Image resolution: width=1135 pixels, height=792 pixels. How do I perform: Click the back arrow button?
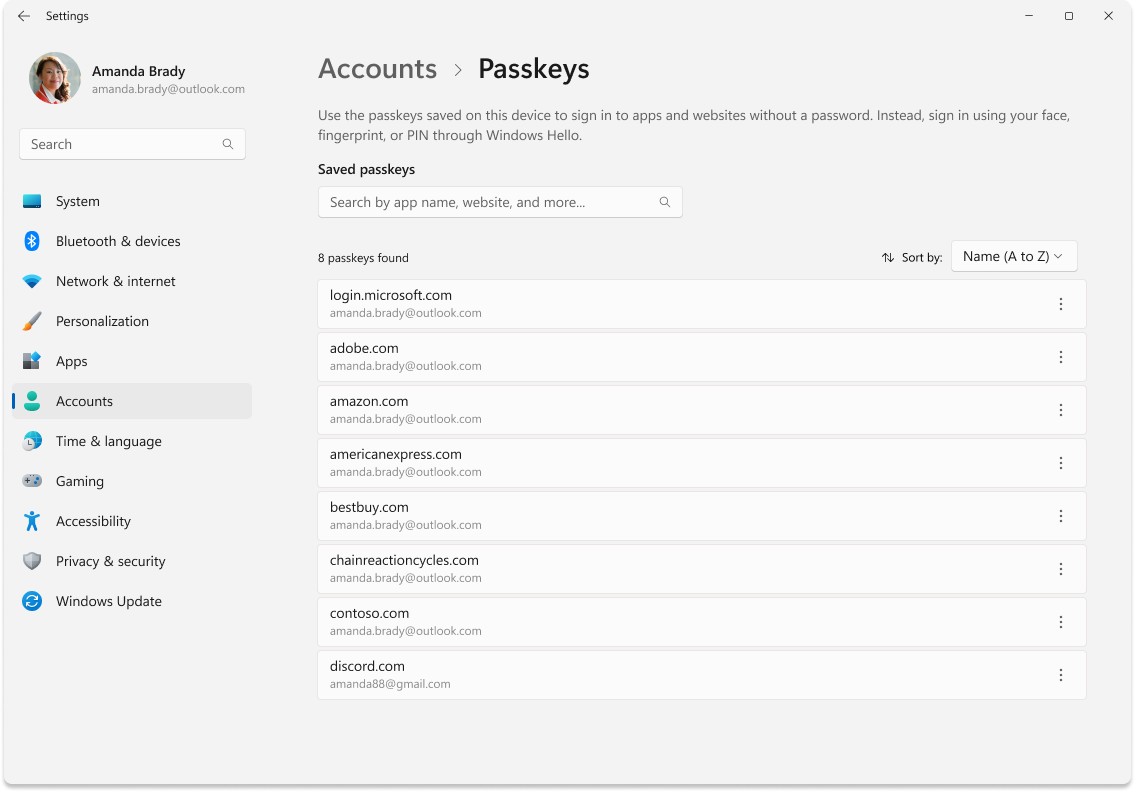(x=23, y=16)
